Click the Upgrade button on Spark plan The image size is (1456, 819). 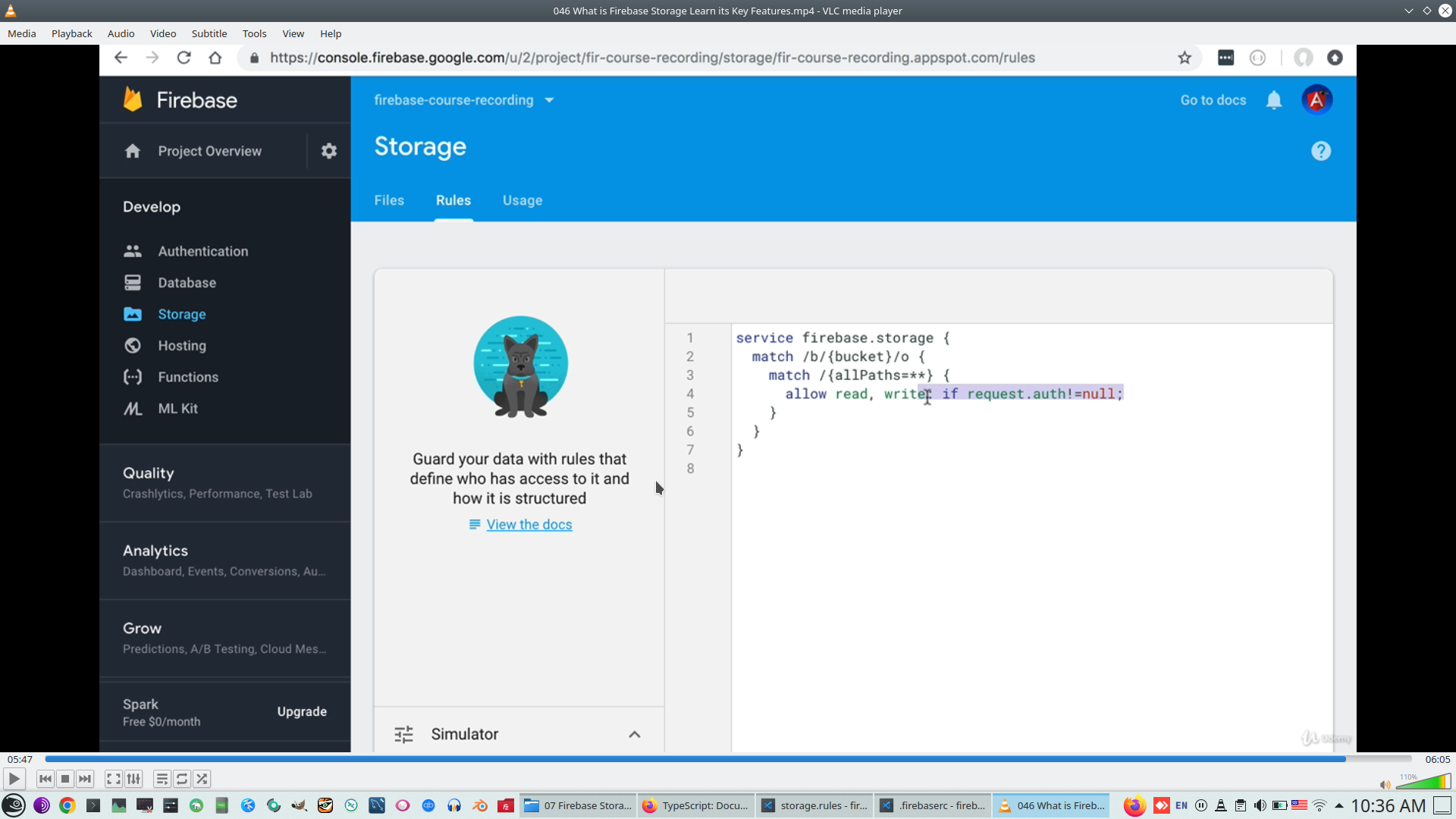[302, 711]
